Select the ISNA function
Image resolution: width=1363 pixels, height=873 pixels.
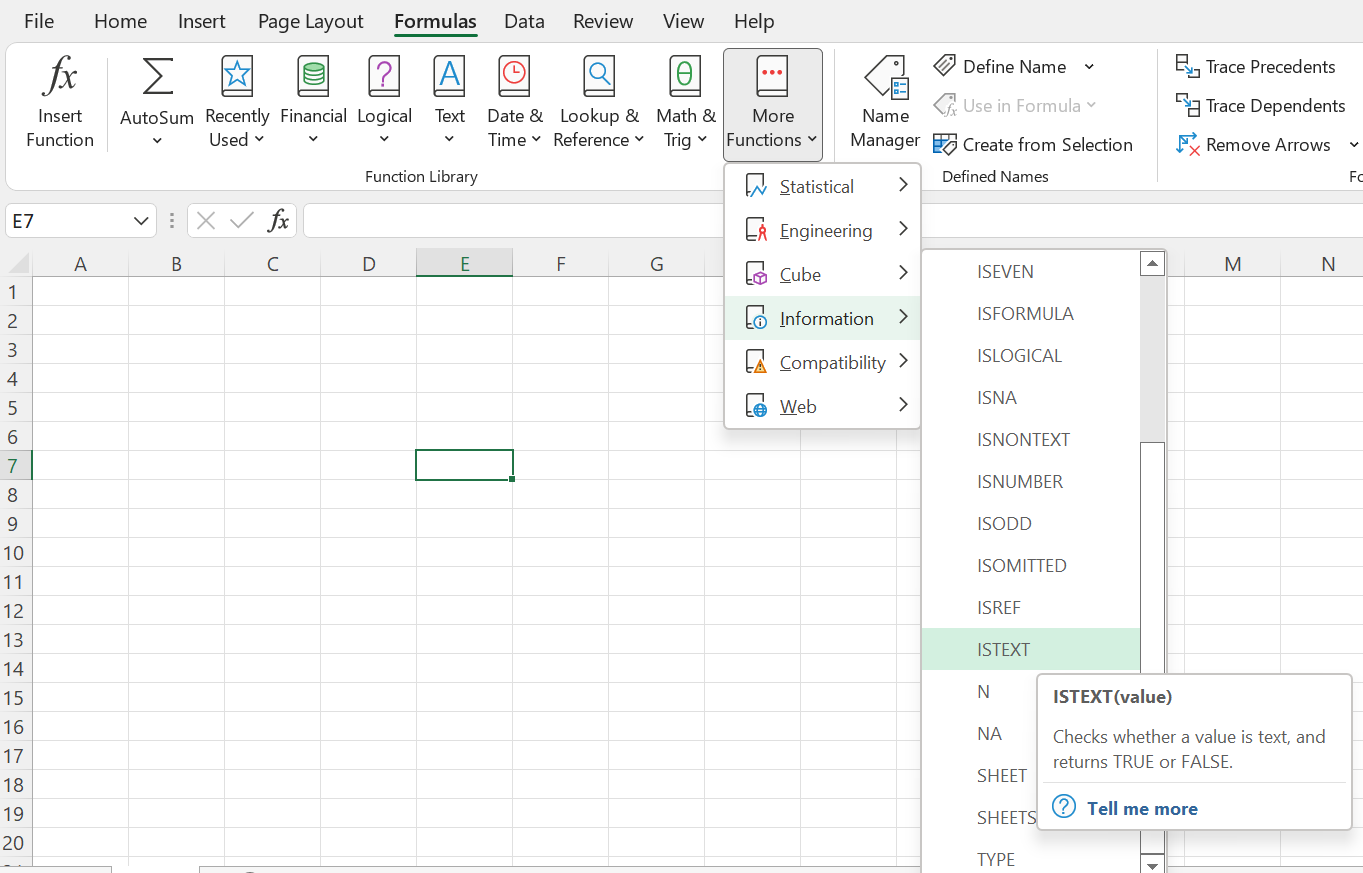point(1031,398)
